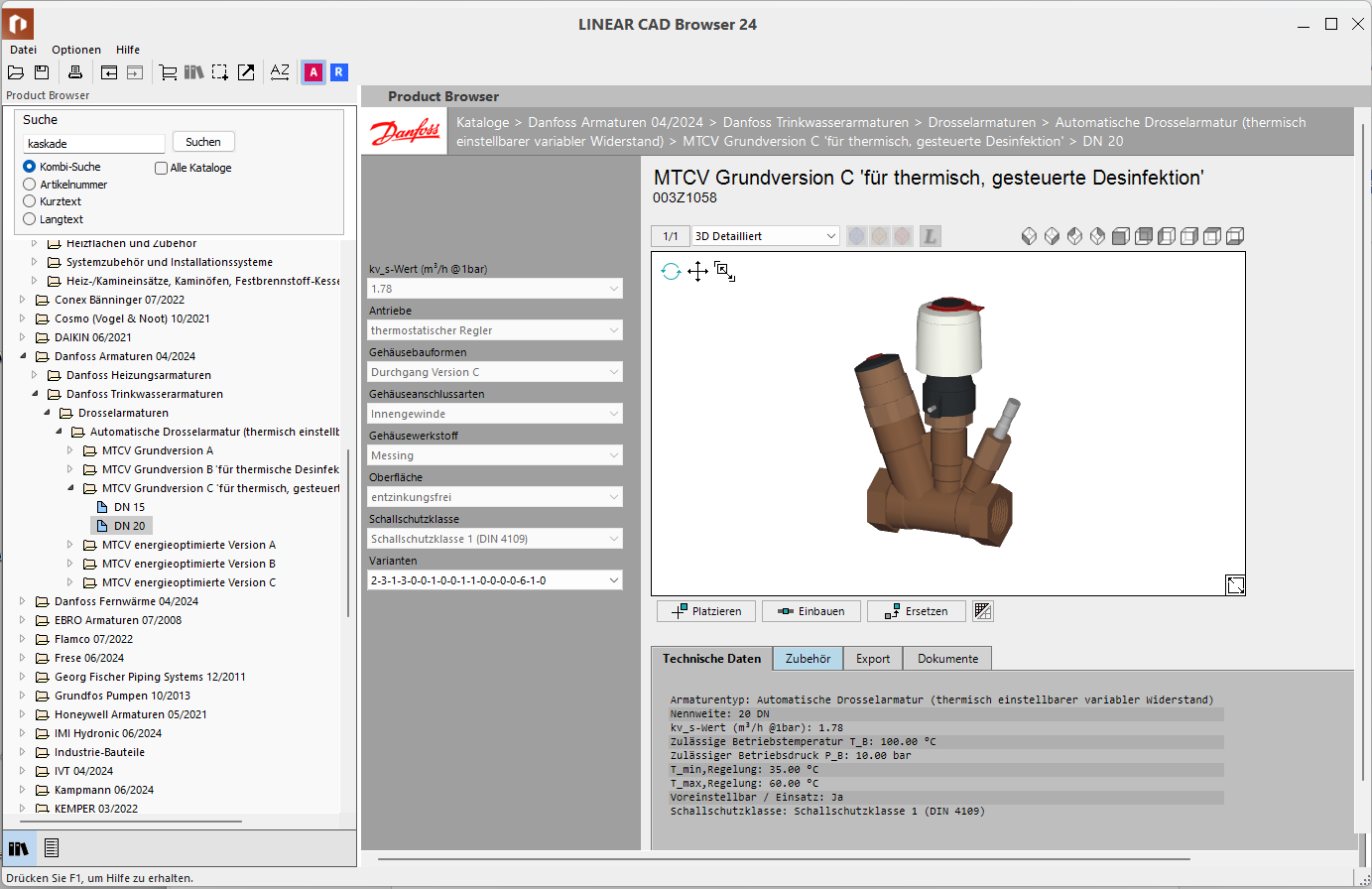The image size is (1372, 889).
Task: Open the '3D Detailliert' view dropdown
Action: (766, 236)
